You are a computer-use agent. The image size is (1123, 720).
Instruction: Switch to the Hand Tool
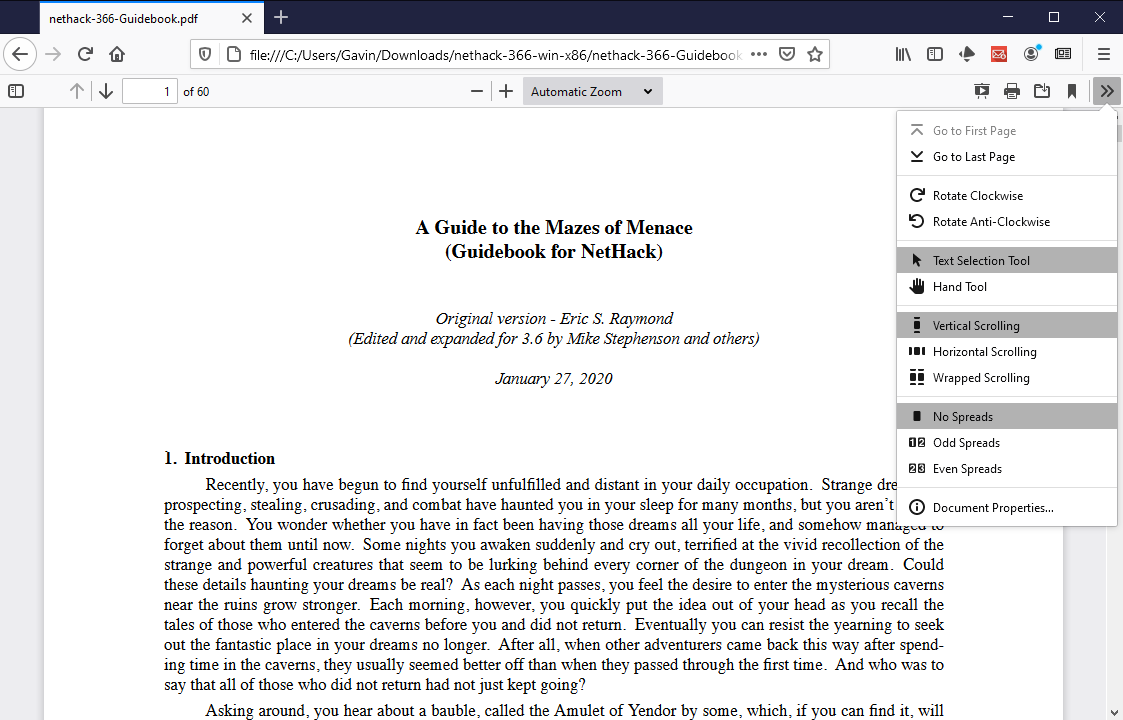(x=959, y=287)
